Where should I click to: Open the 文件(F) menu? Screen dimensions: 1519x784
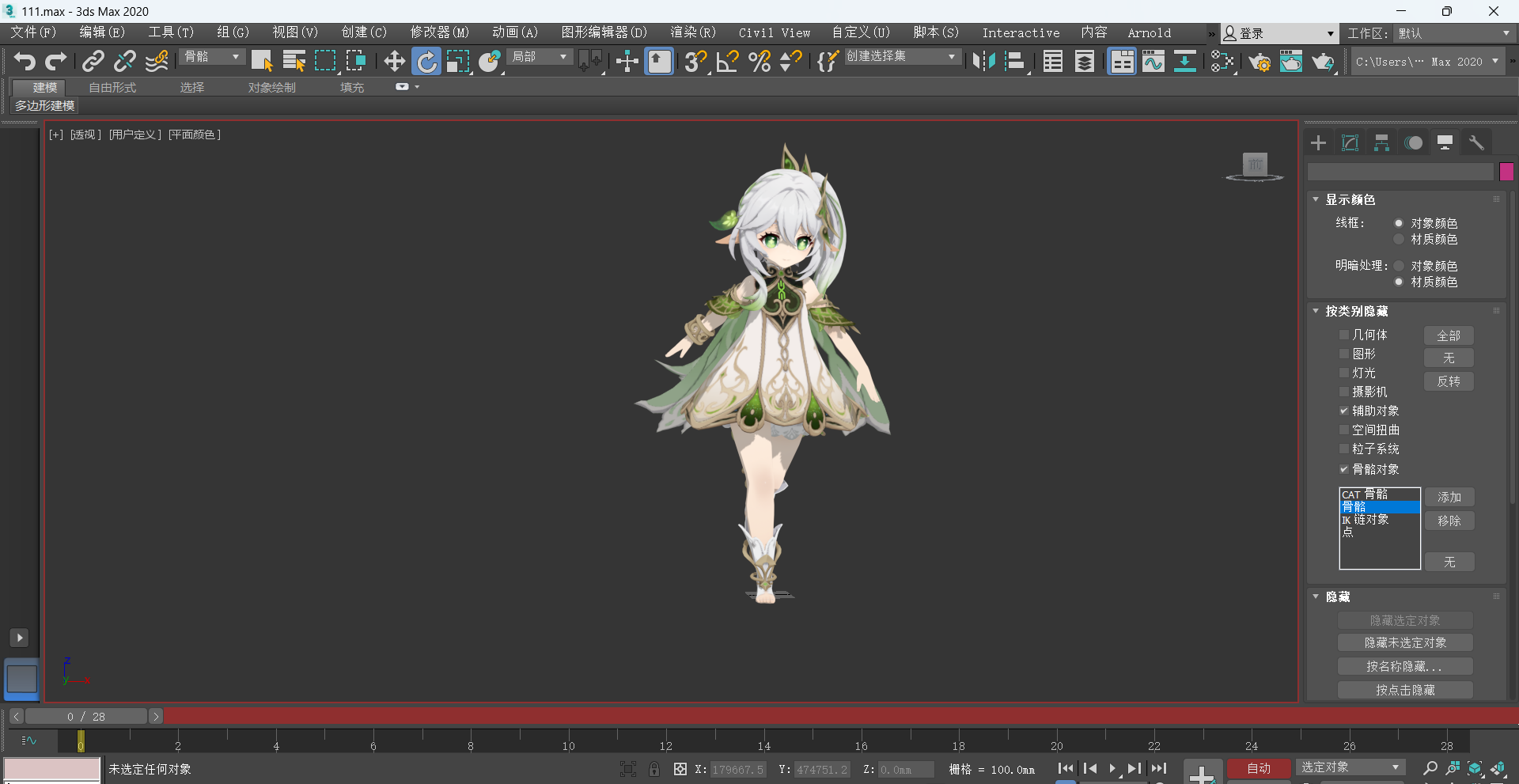tap(33, 32)
